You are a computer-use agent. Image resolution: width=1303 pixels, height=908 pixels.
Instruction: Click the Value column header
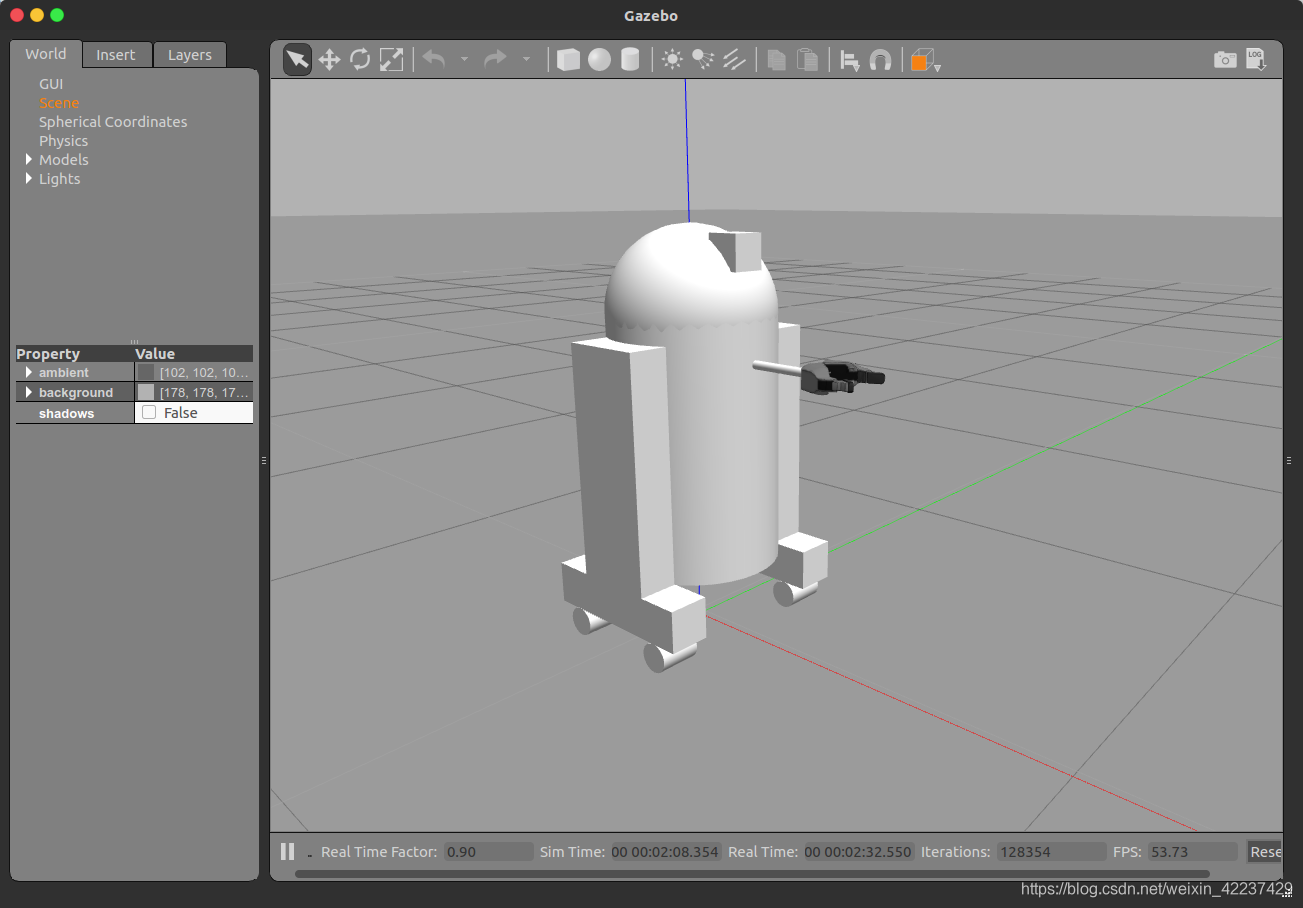pos(194,354)
